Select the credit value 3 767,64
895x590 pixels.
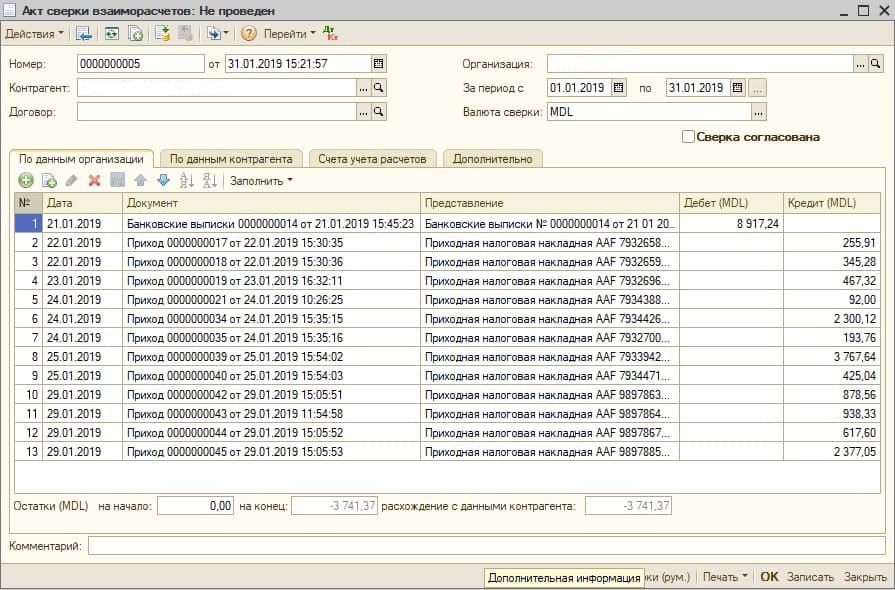(x=832, y=357)
